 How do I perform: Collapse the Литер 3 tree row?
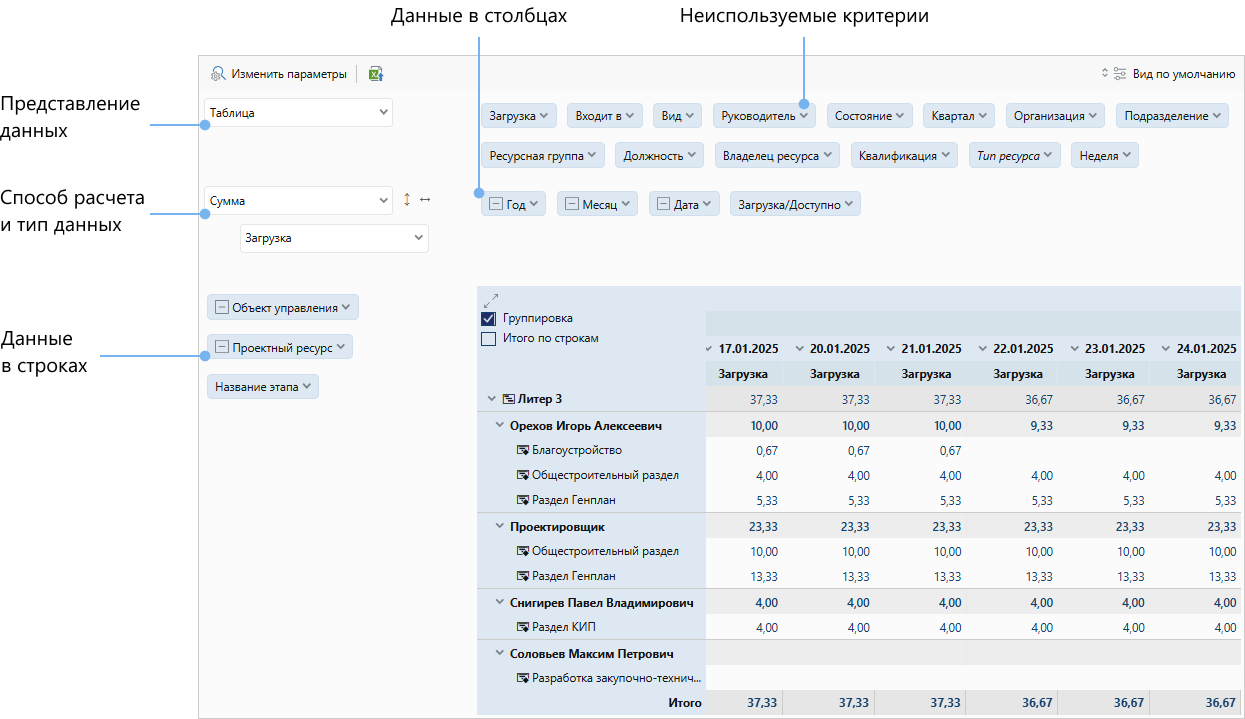491,399
